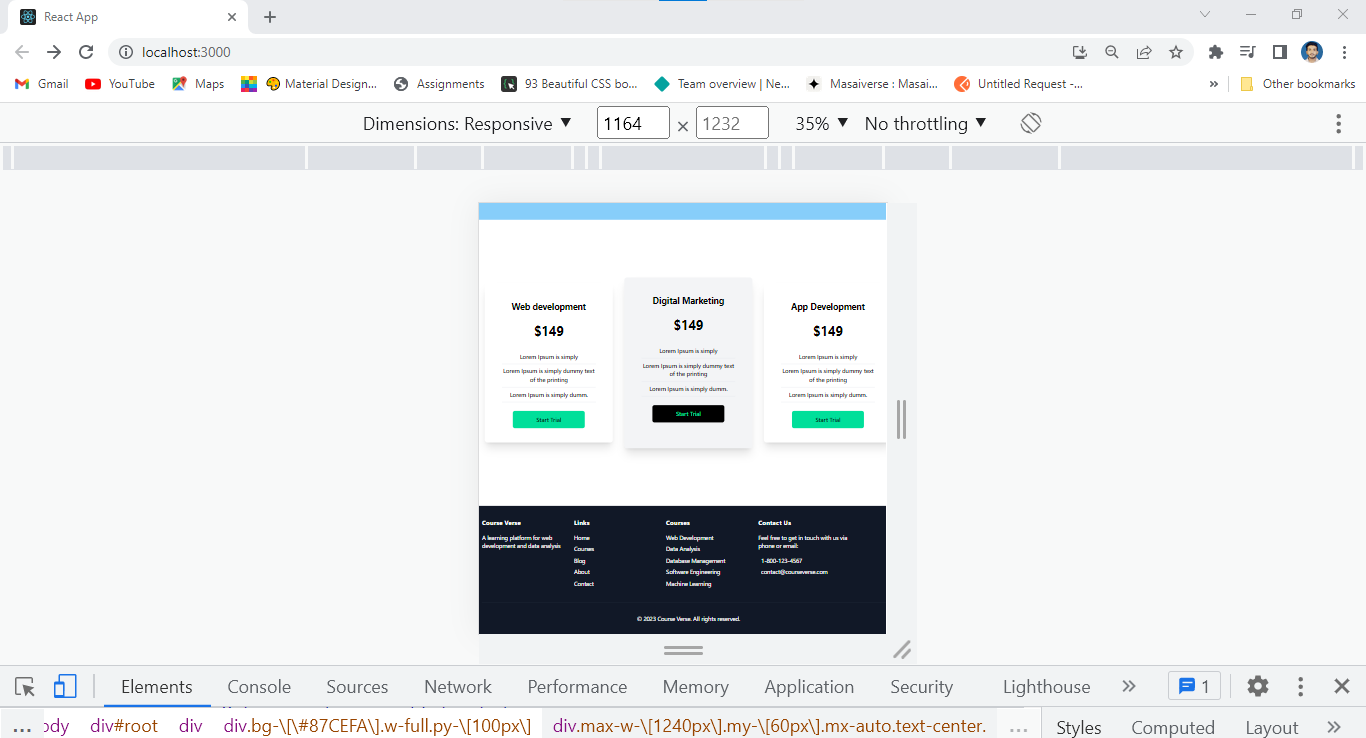
Task: Click Start Trial on Digital Marketing card
Action: point(688,413)
